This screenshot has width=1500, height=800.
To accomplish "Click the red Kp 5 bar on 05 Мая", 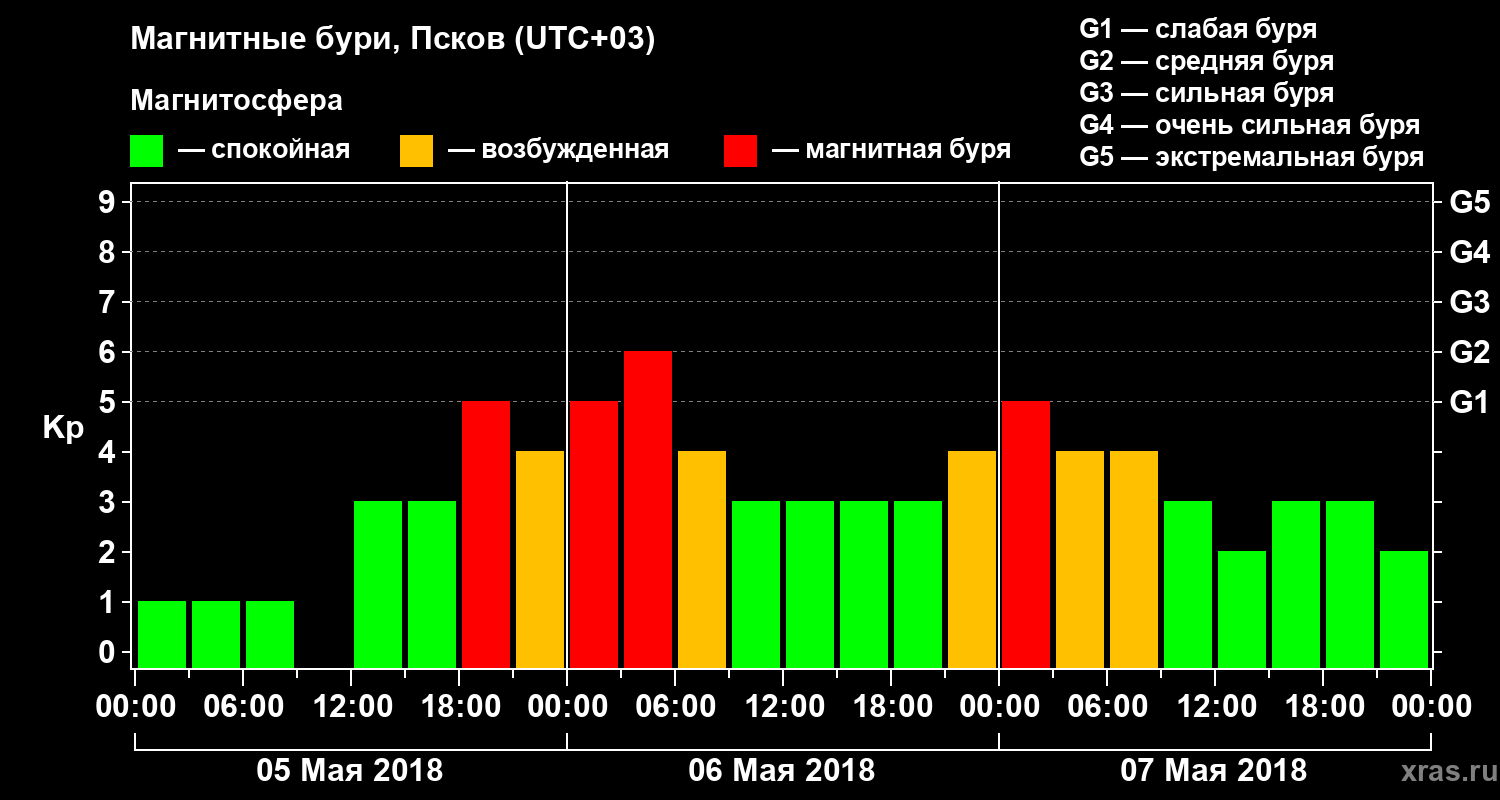I will [x=486, y=534].
